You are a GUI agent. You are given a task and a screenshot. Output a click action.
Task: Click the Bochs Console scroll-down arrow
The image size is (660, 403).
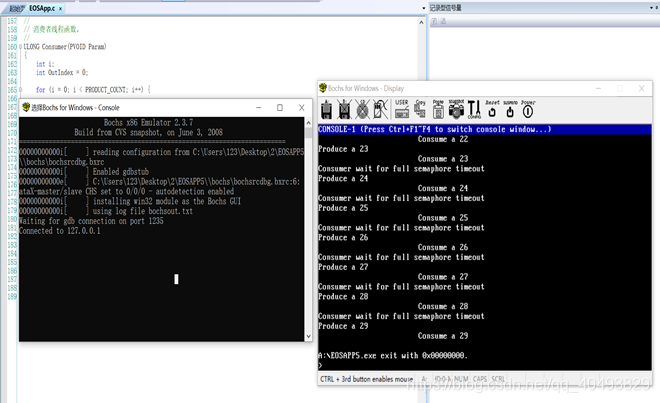click(x=308, y=336)
